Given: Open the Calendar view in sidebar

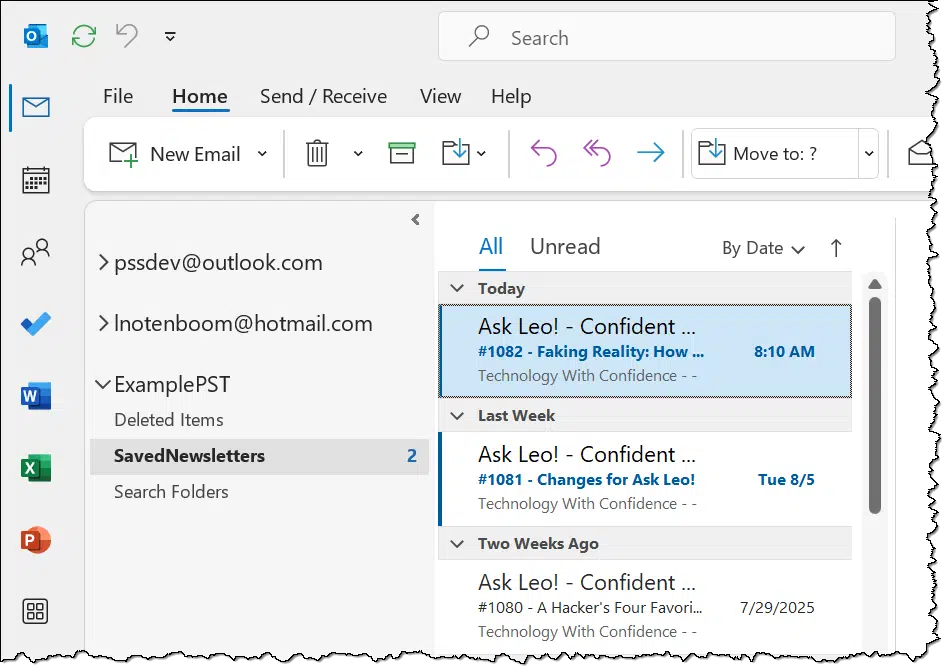Looking at the screenshot, I should pyautogui.click(x=36, y=180).
